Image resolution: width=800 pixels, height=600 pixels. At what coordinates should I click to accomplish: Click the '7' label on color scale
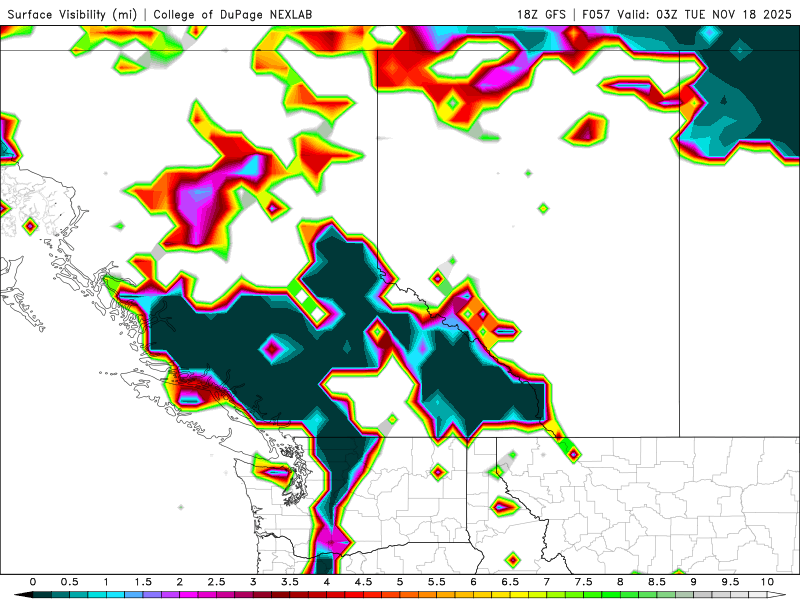pyautogui.click(x=547, y=582)
